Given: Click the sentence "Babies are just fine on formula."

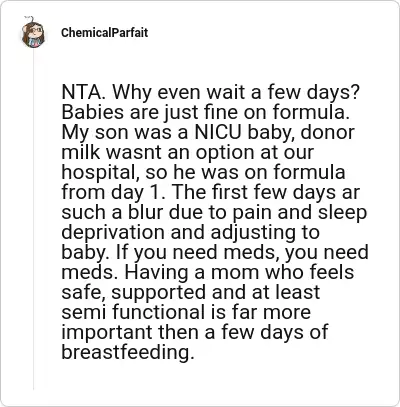Looking at the screenshot, I should (x=205, y=112).
